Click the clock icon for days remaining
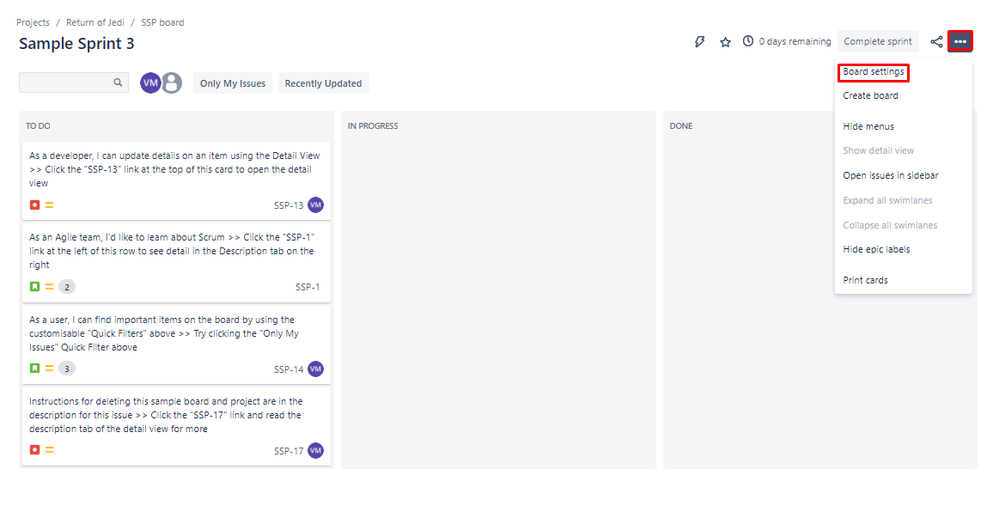 coord(748,41)
